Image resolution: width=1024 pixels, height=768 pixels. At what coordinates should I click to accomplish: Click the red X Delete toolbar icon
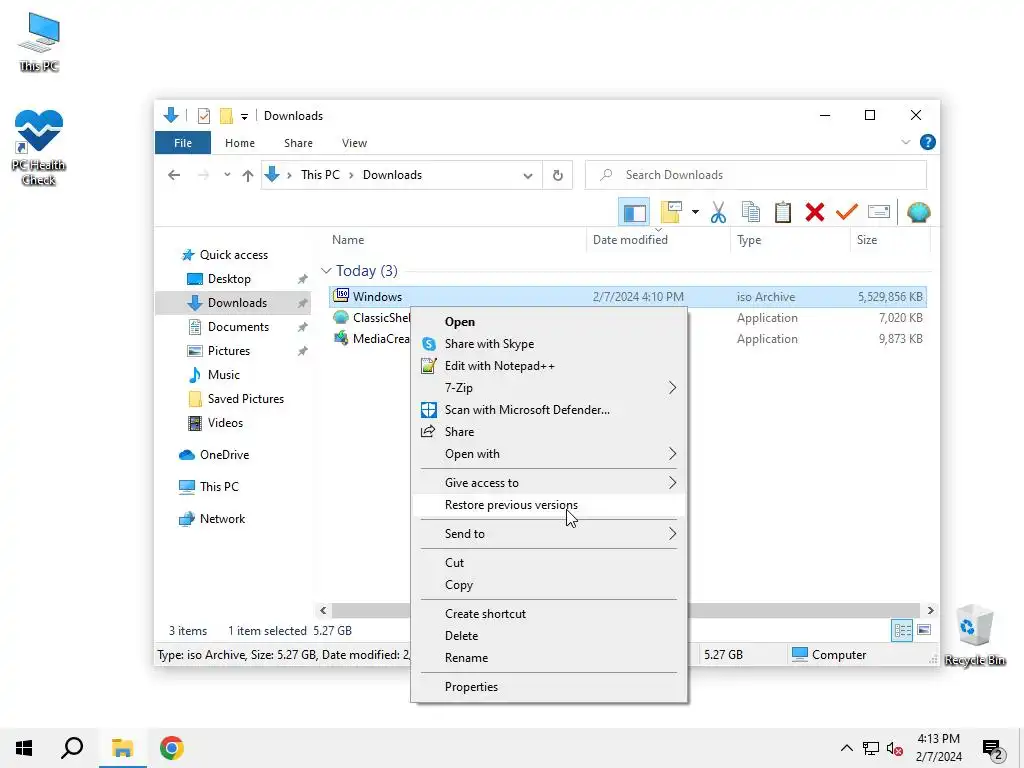click(x=814, y=212)
